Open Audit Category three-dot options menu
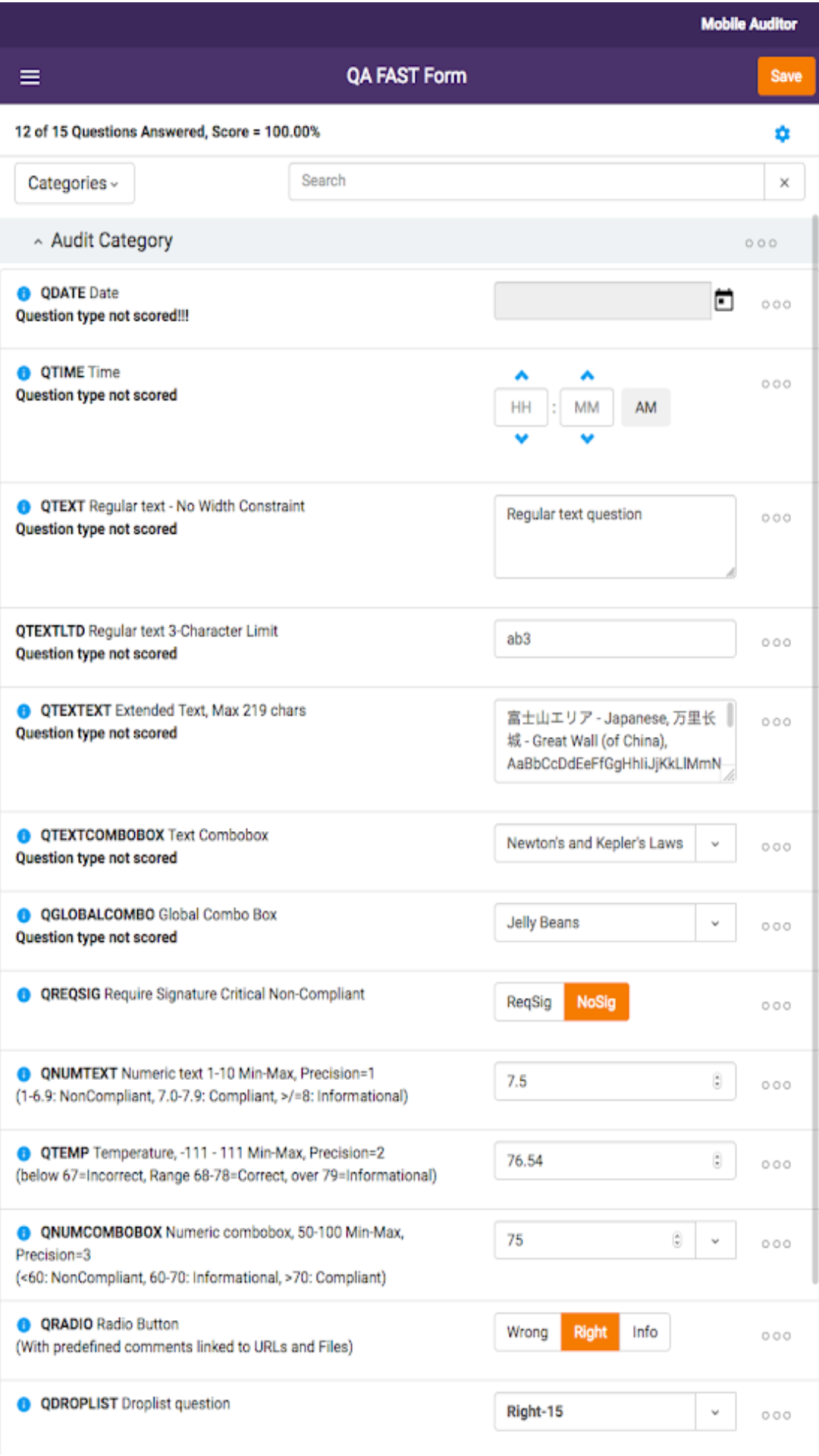The width and height of the screenshot is (819, 1456). coord(760,243)
